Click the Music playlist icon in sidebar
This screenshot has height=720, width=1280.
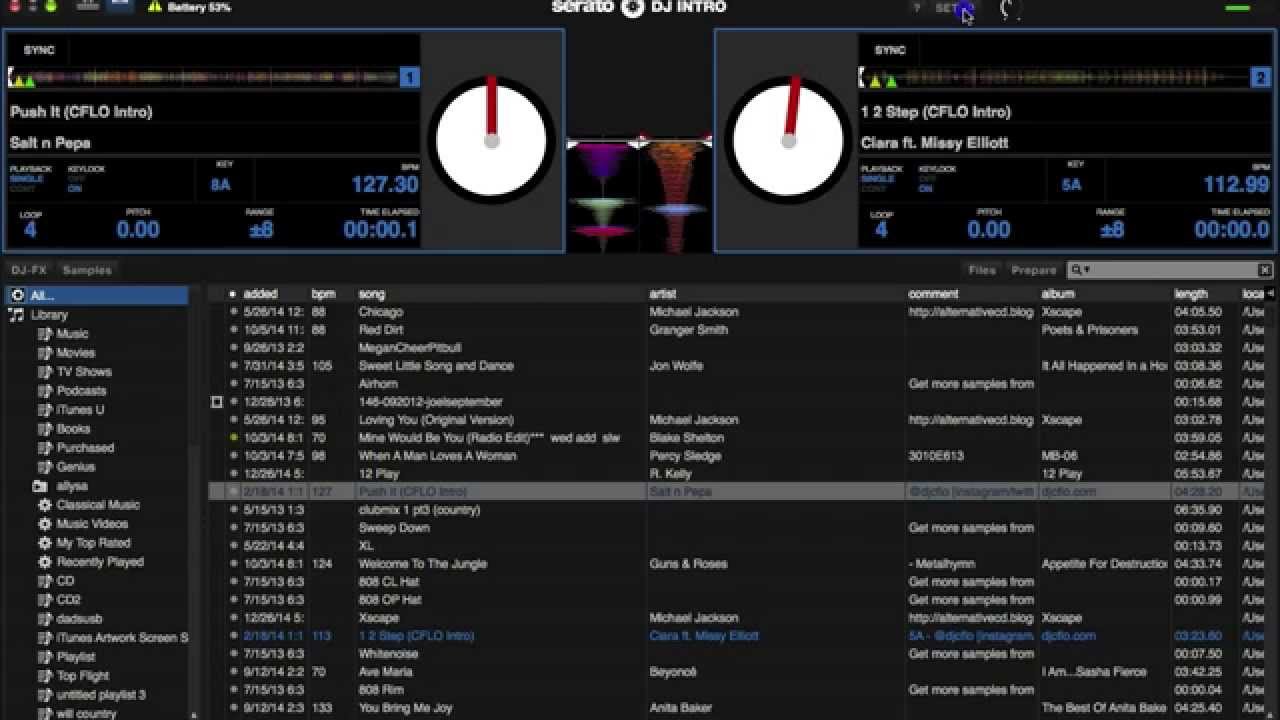(44, 334)
